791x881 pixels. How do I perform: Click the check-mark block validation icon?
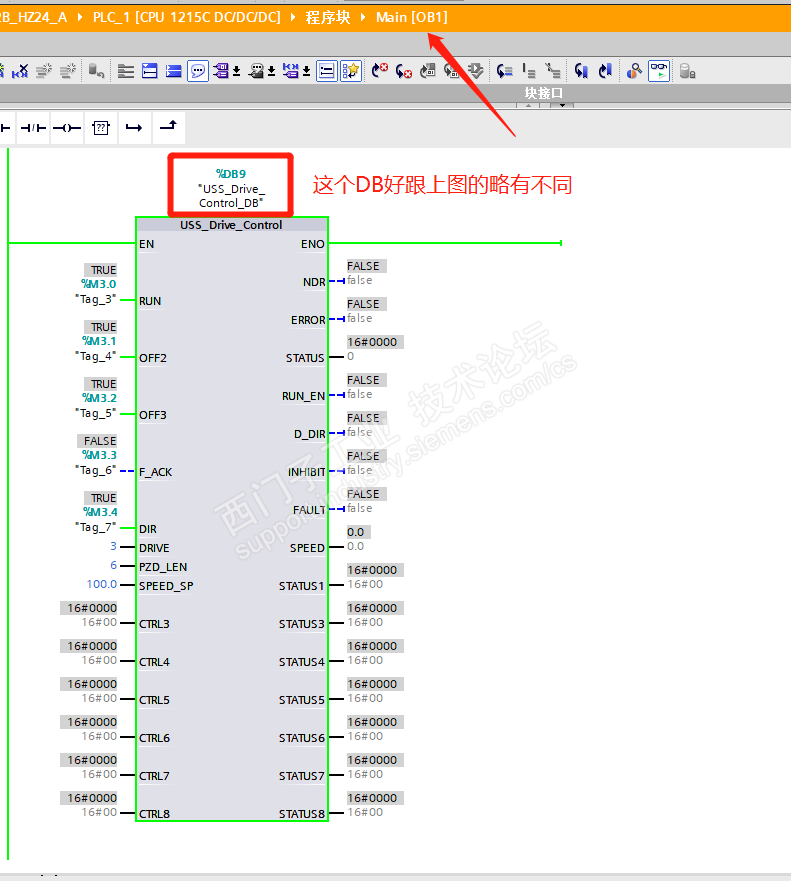point(475,71)
